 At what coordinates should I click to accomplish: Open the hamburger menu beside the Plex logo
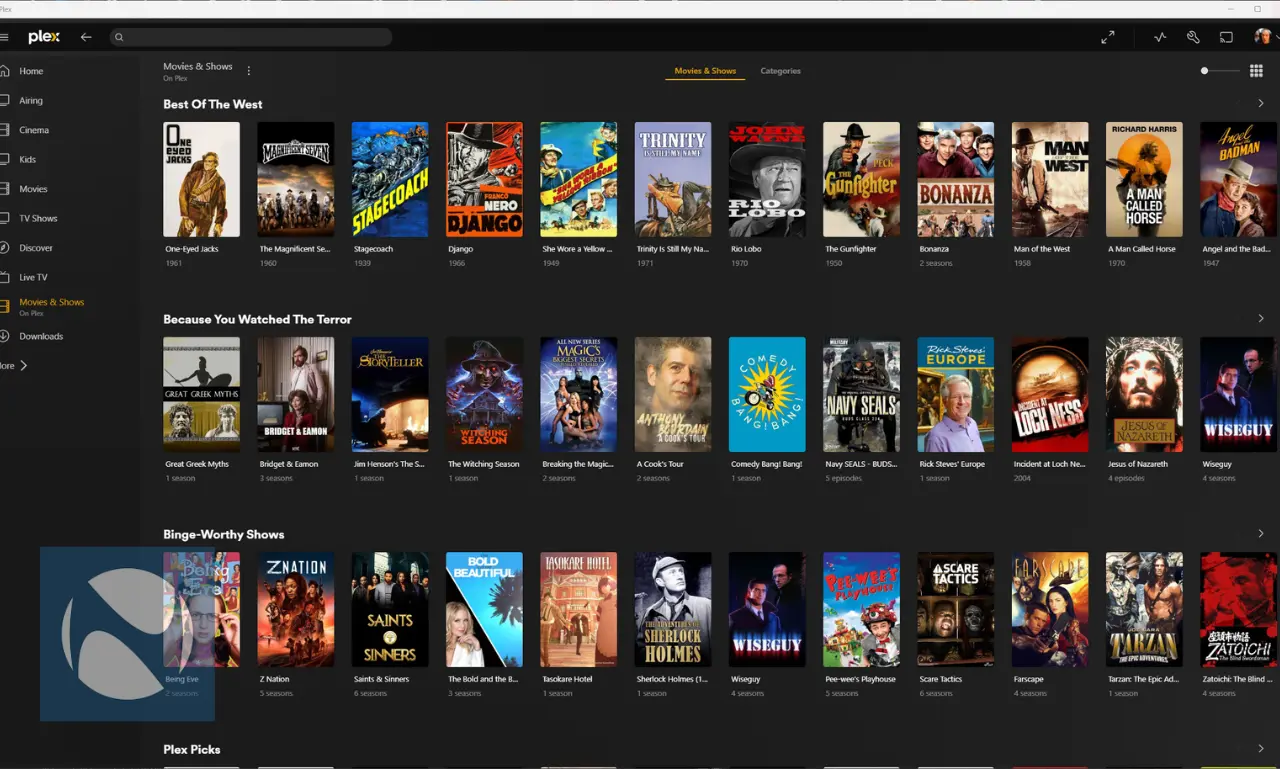pos(4,37)
